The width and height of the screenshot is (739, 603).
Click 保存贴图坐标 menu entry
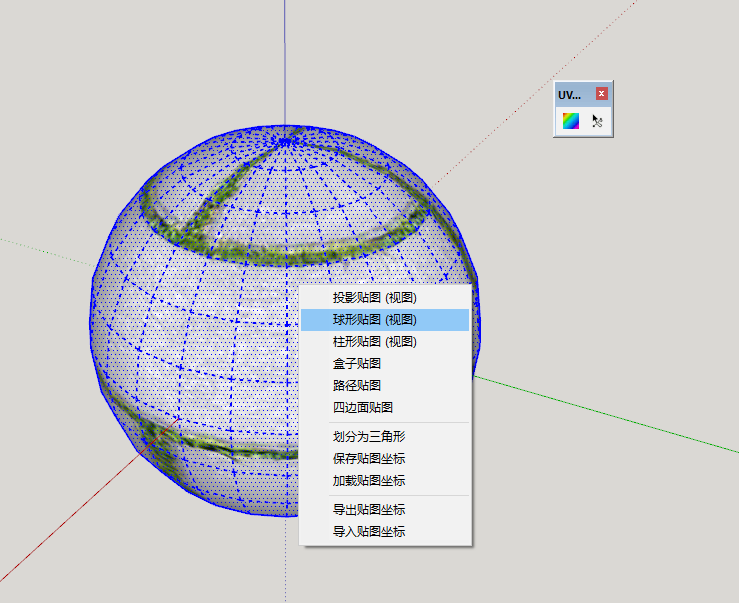385,458
